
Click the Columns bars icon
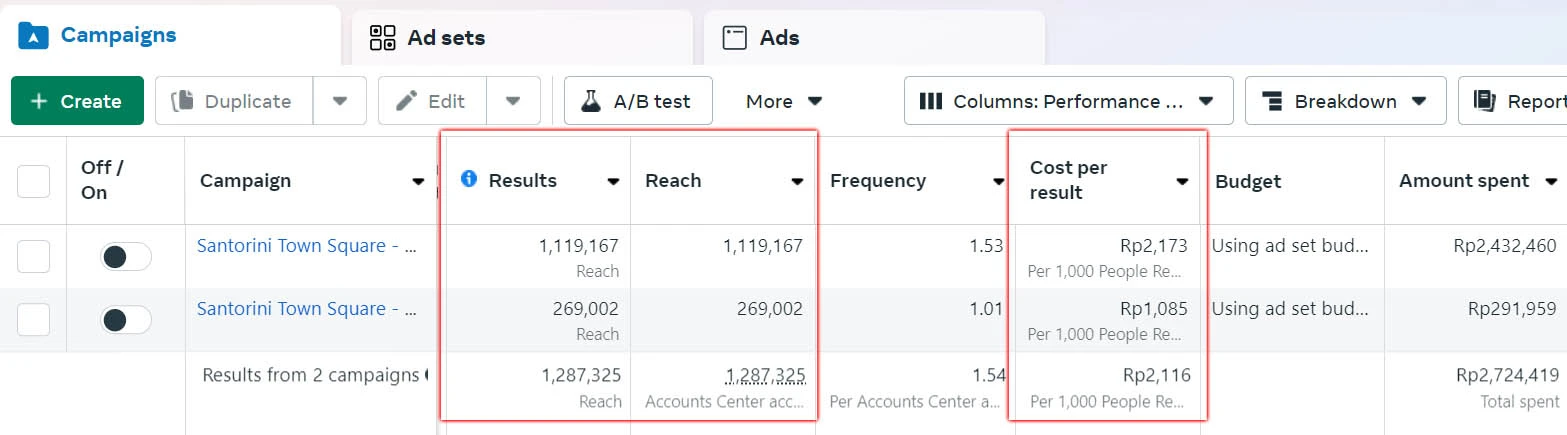pos(931,101)
